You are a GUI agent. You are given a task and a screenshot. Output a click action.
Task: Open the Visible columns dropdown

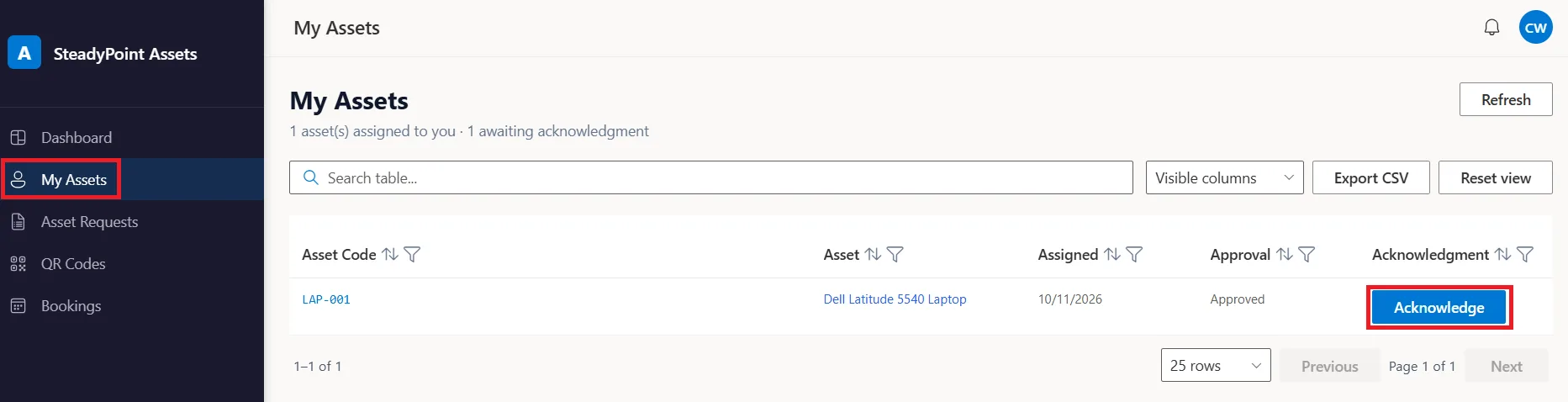coord(1224,177)
